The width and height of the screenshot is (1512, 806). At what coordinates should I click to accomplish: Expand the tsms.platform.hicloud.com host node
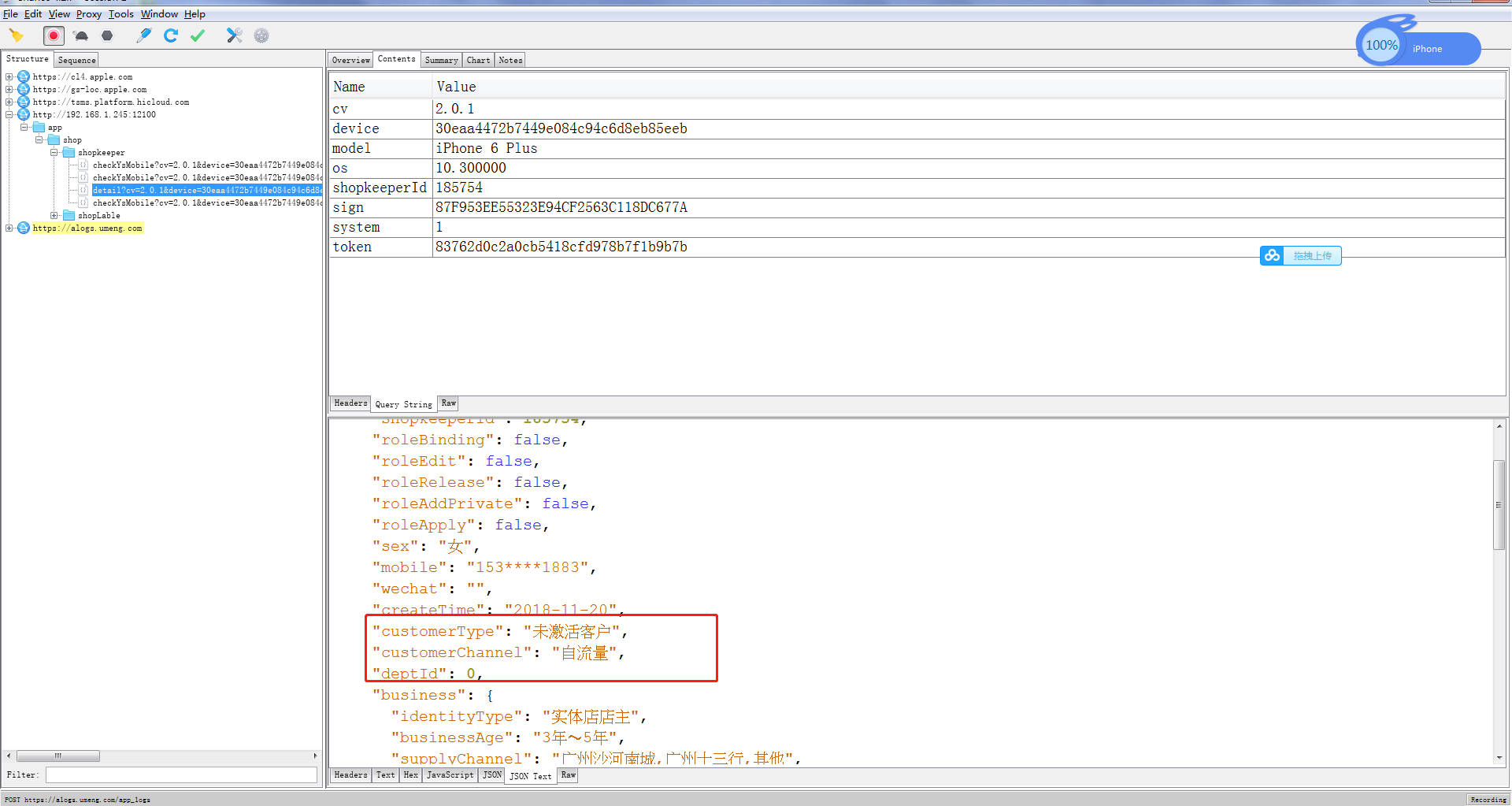coord(9,102)
